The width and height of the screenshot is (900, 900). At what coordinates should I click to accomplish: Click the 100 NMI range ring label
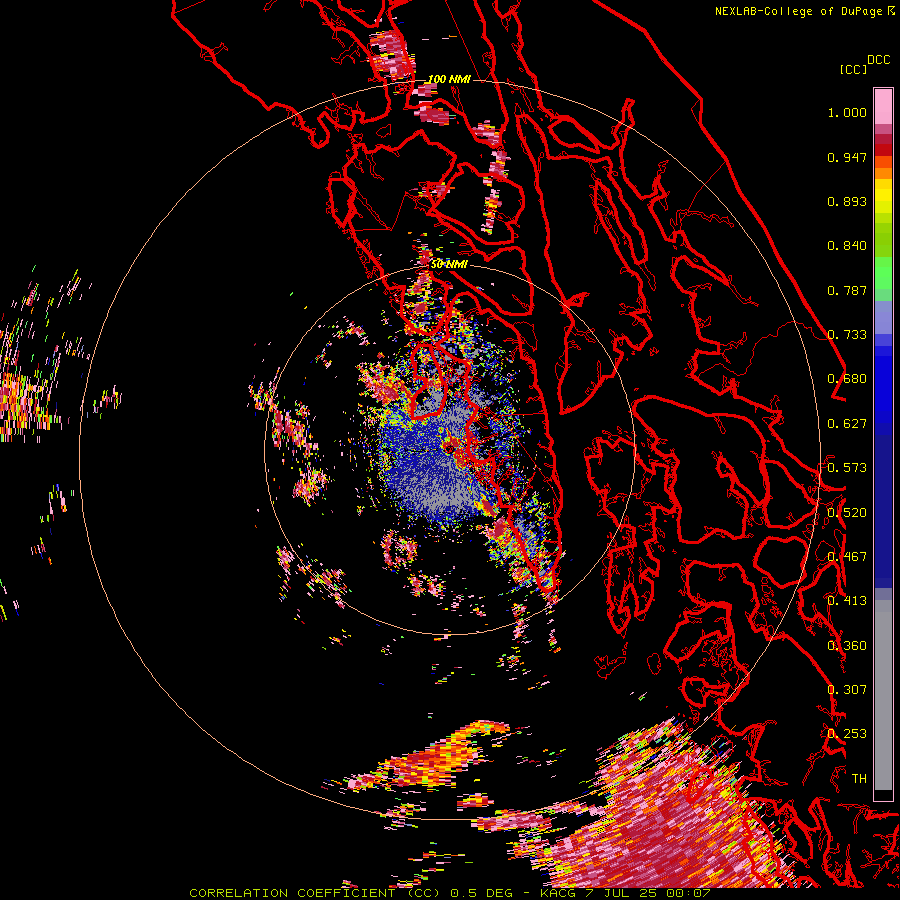pos(449,79)
